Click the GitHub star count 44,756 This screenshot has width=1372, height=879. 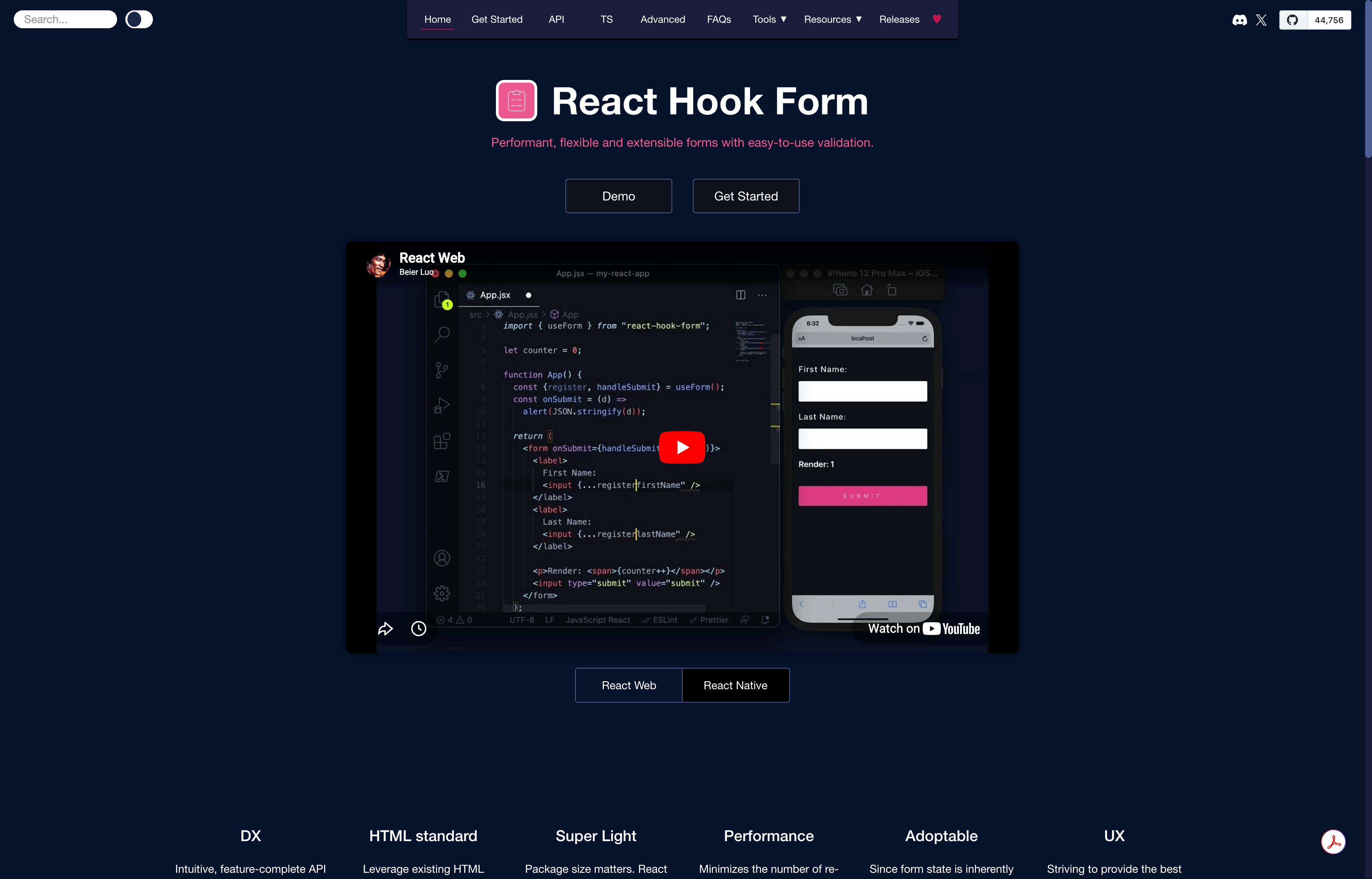coord(1329,20)
